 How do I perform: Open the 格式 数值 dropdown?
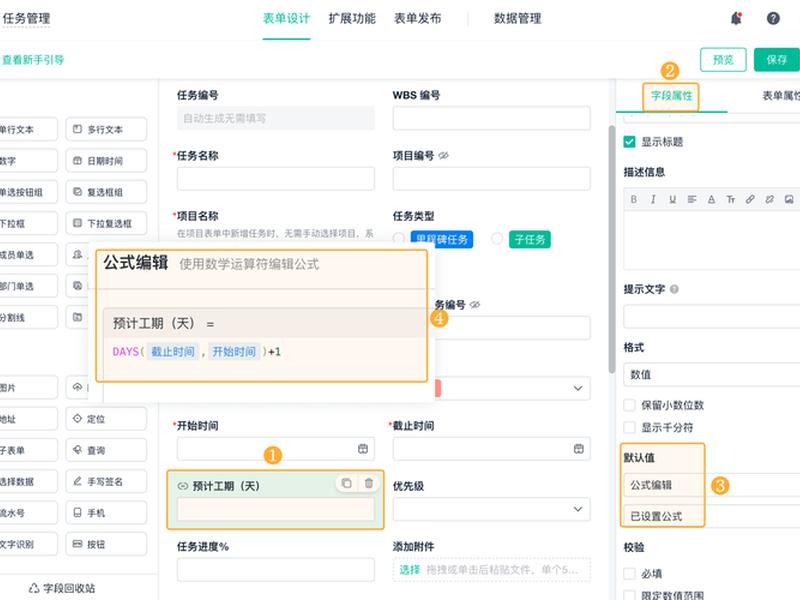point(712,374)
